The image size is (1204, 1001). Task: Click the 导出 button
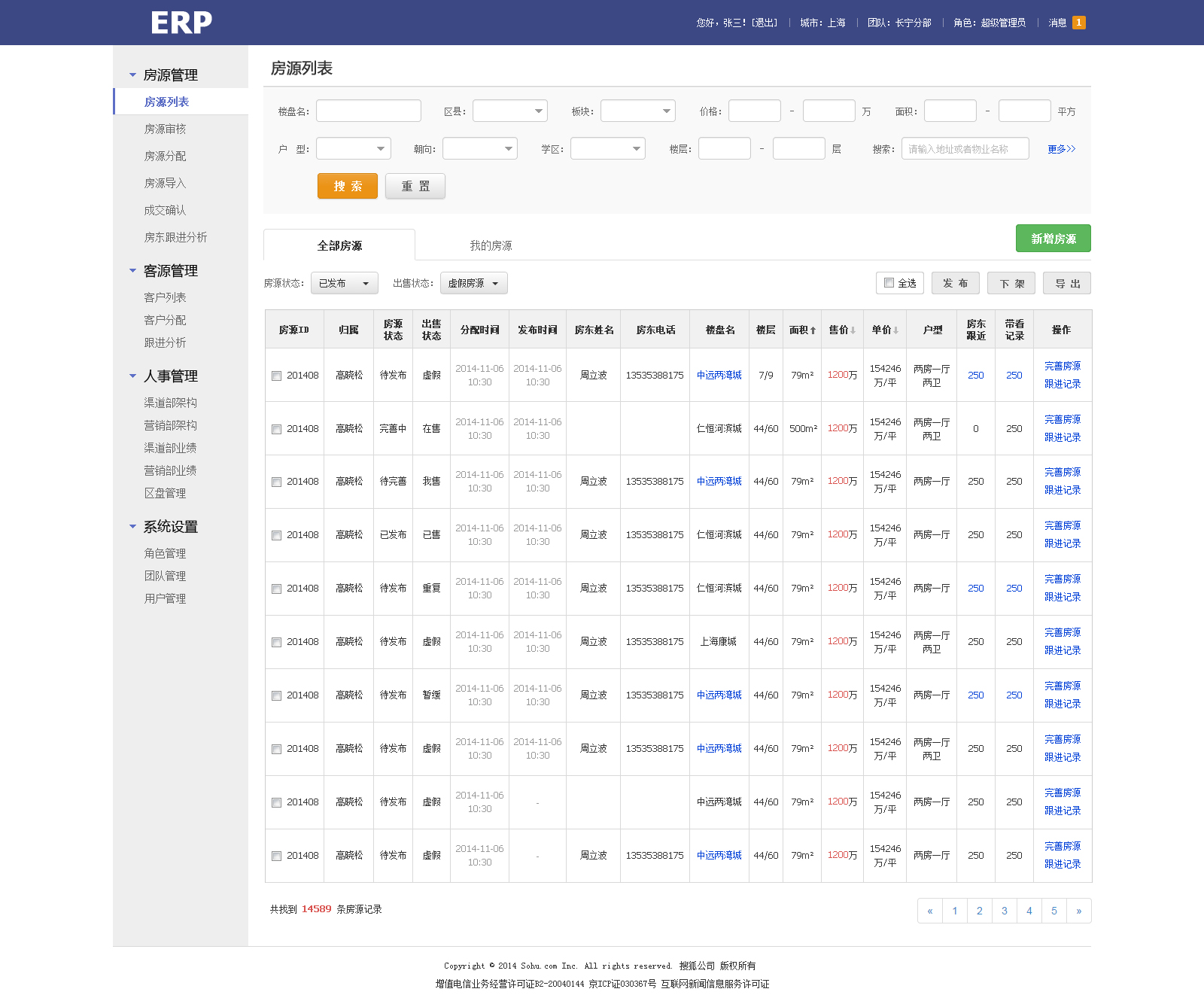pos(1066,283)
